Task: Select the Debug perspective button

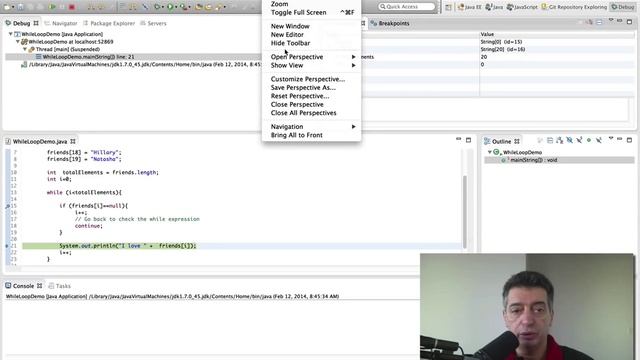Action: (x=622, y=7)
